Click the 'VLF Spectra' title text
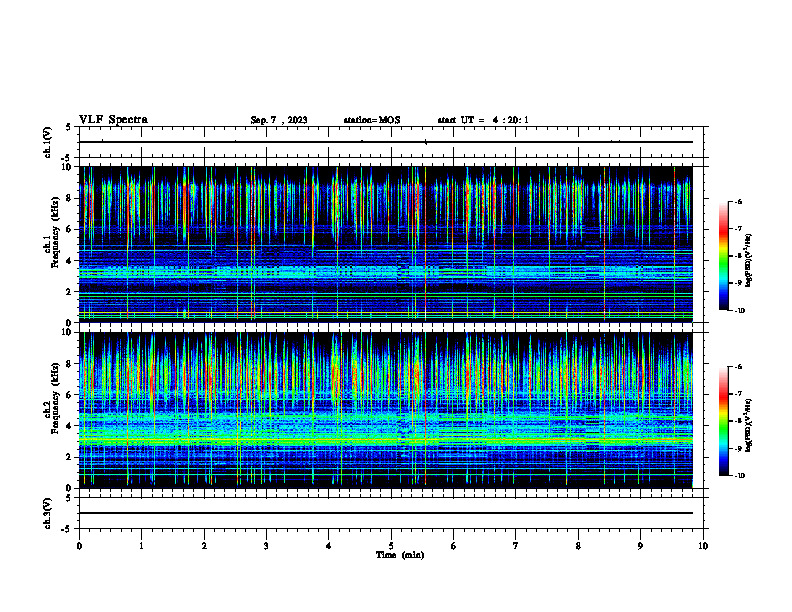This screenshot has width=792, height=612. (x=113, y=120)
